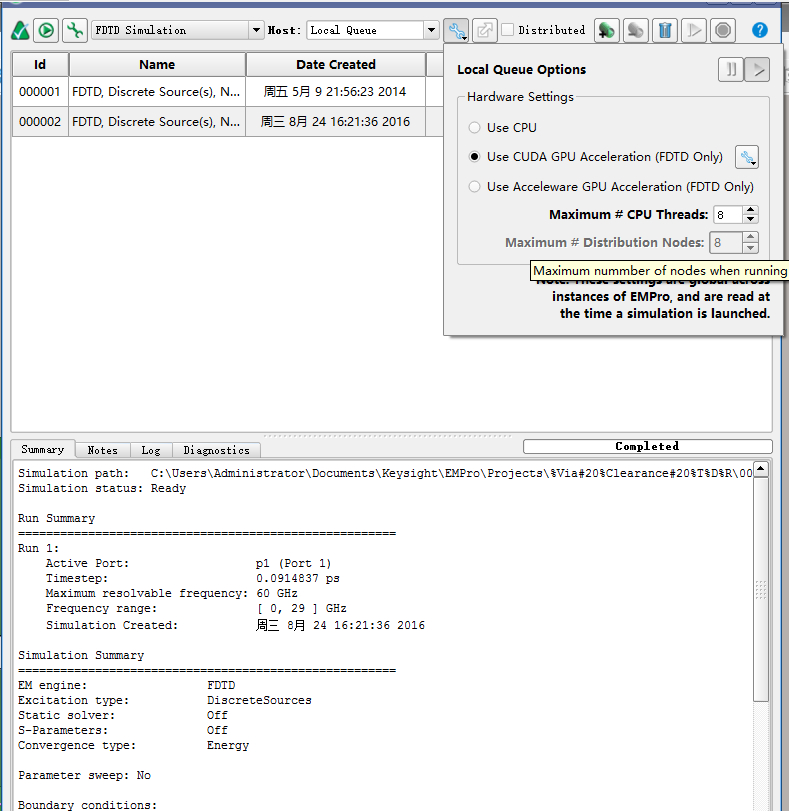This screenshot has width=789, height=811.
Task: Delete simulation with the trash icon
Action: (665, 31)
